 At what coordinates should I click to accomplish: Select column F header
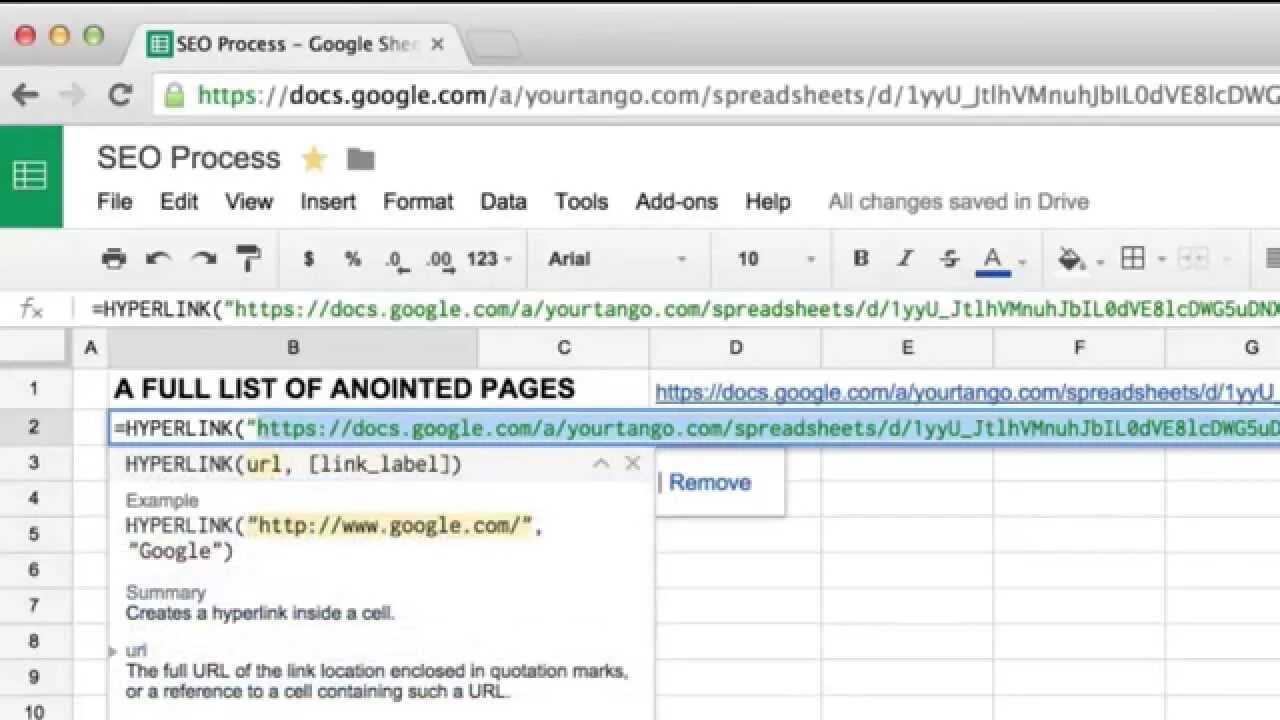tap(1079, 347)
